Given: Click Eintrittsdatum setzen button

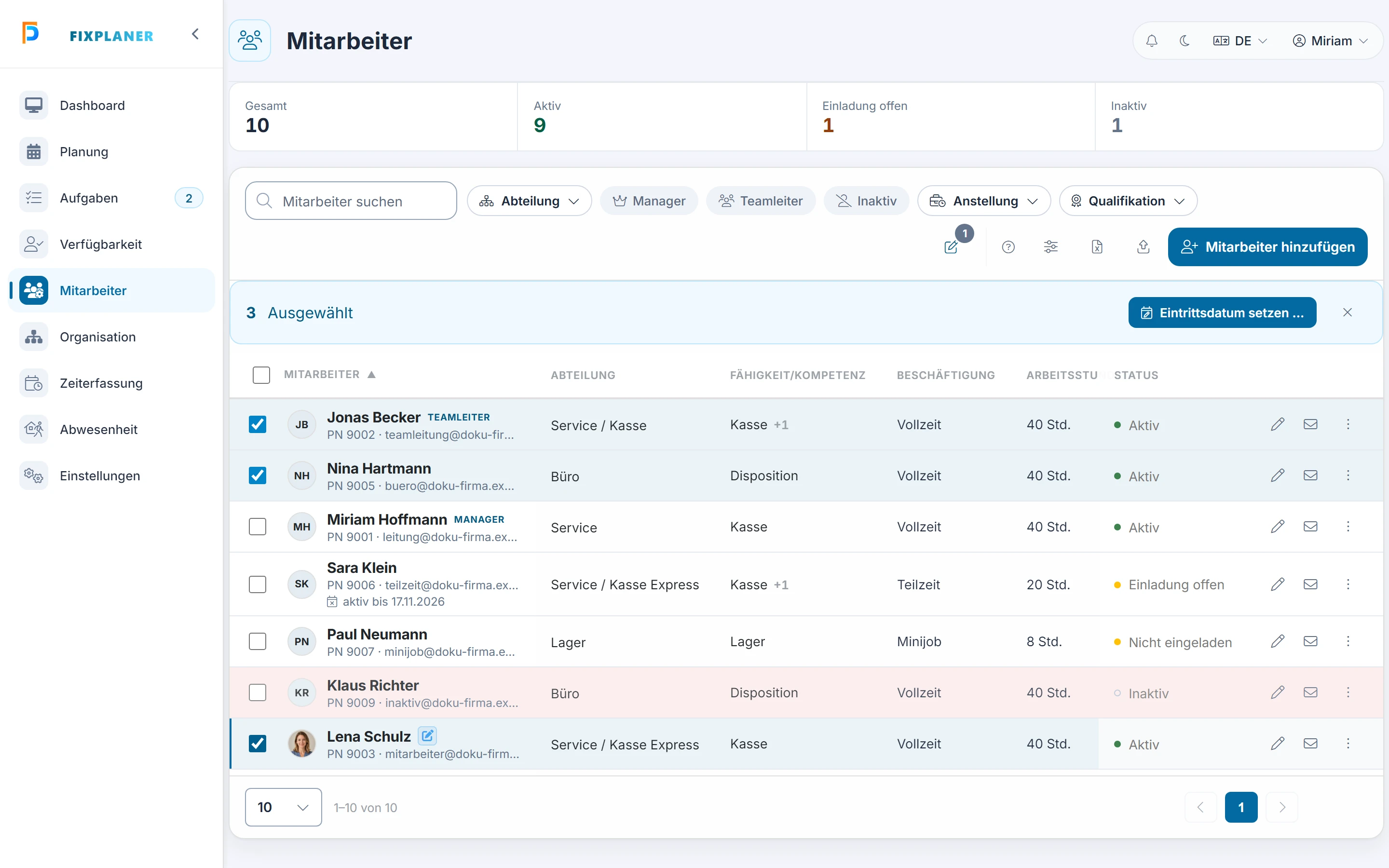Looking at the screenshot, I should coord(1222,312).
